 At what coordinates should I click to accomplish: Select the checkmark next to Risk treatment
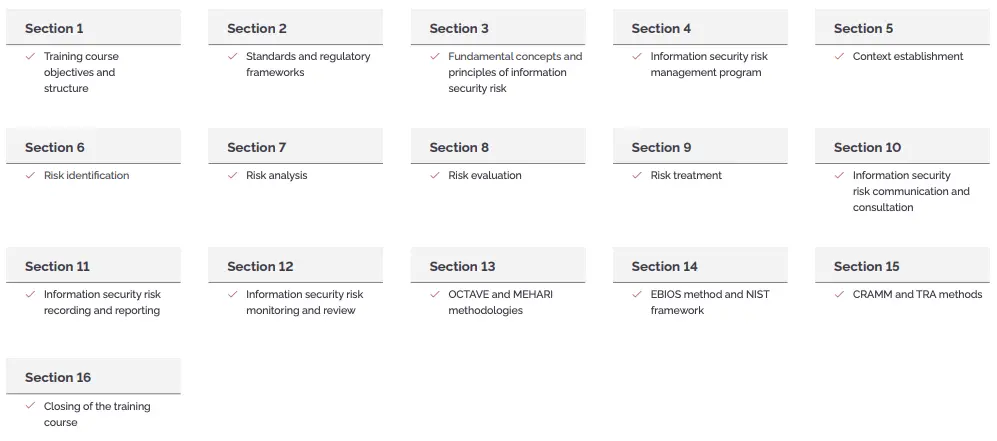pyautogui.click(x=636, y=175)
